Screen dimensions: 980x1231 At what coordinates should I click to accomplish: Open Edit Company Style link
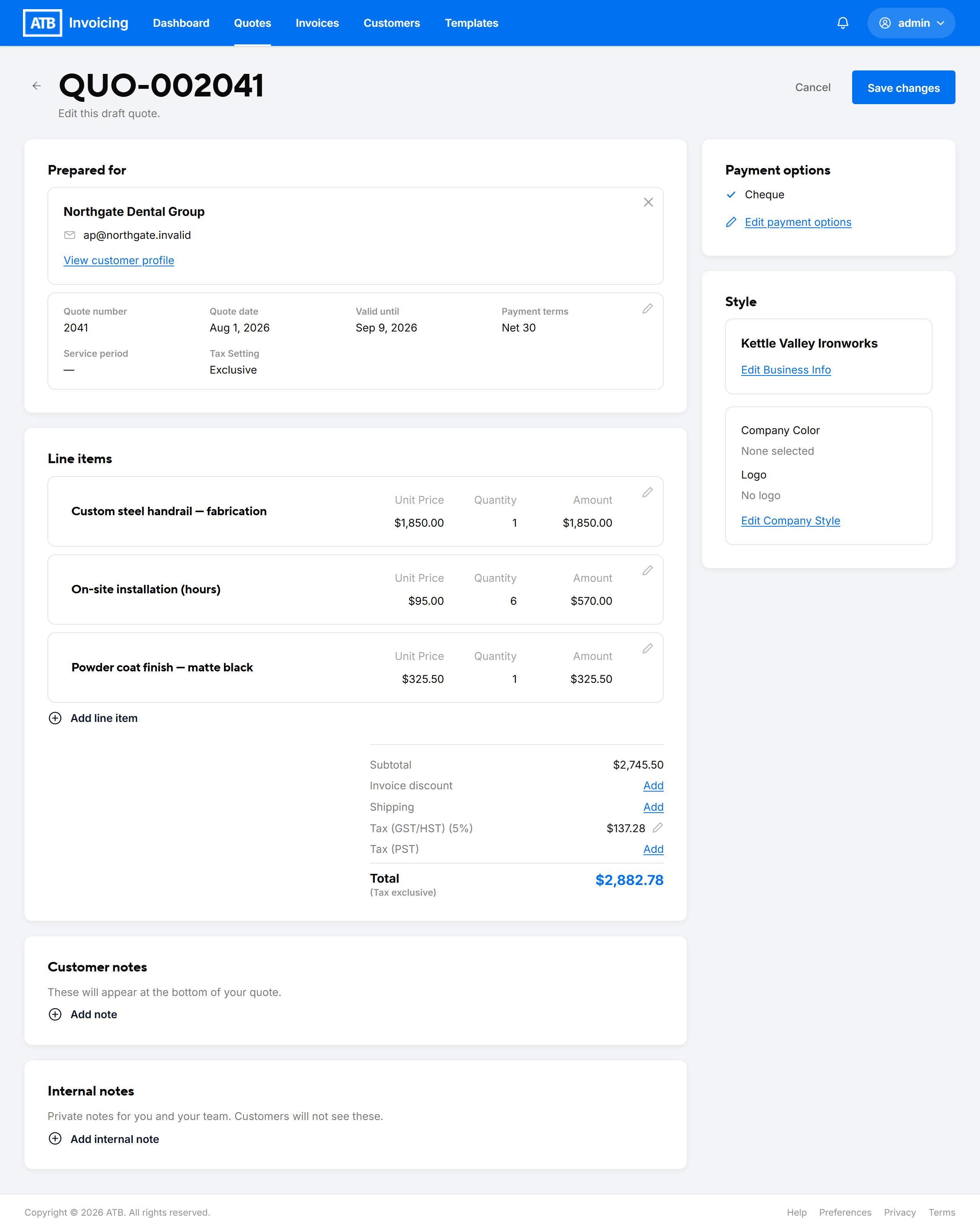791,521
